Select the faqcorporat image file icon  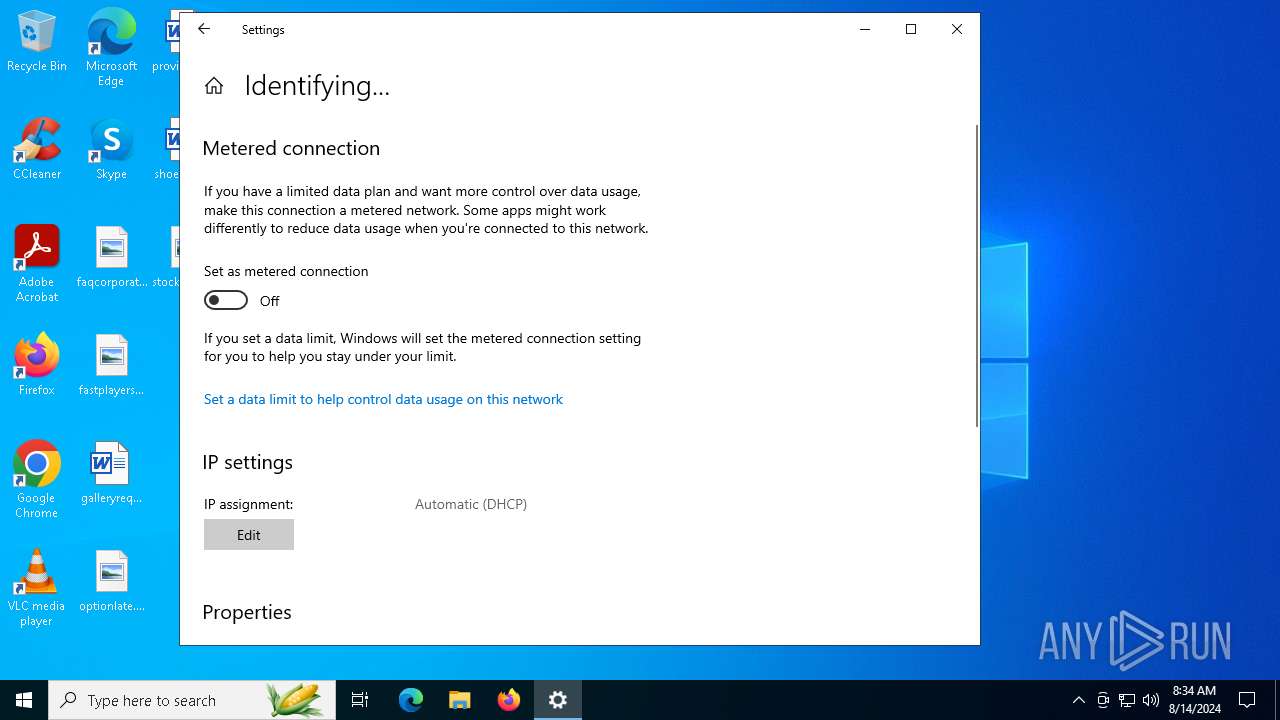112,257
